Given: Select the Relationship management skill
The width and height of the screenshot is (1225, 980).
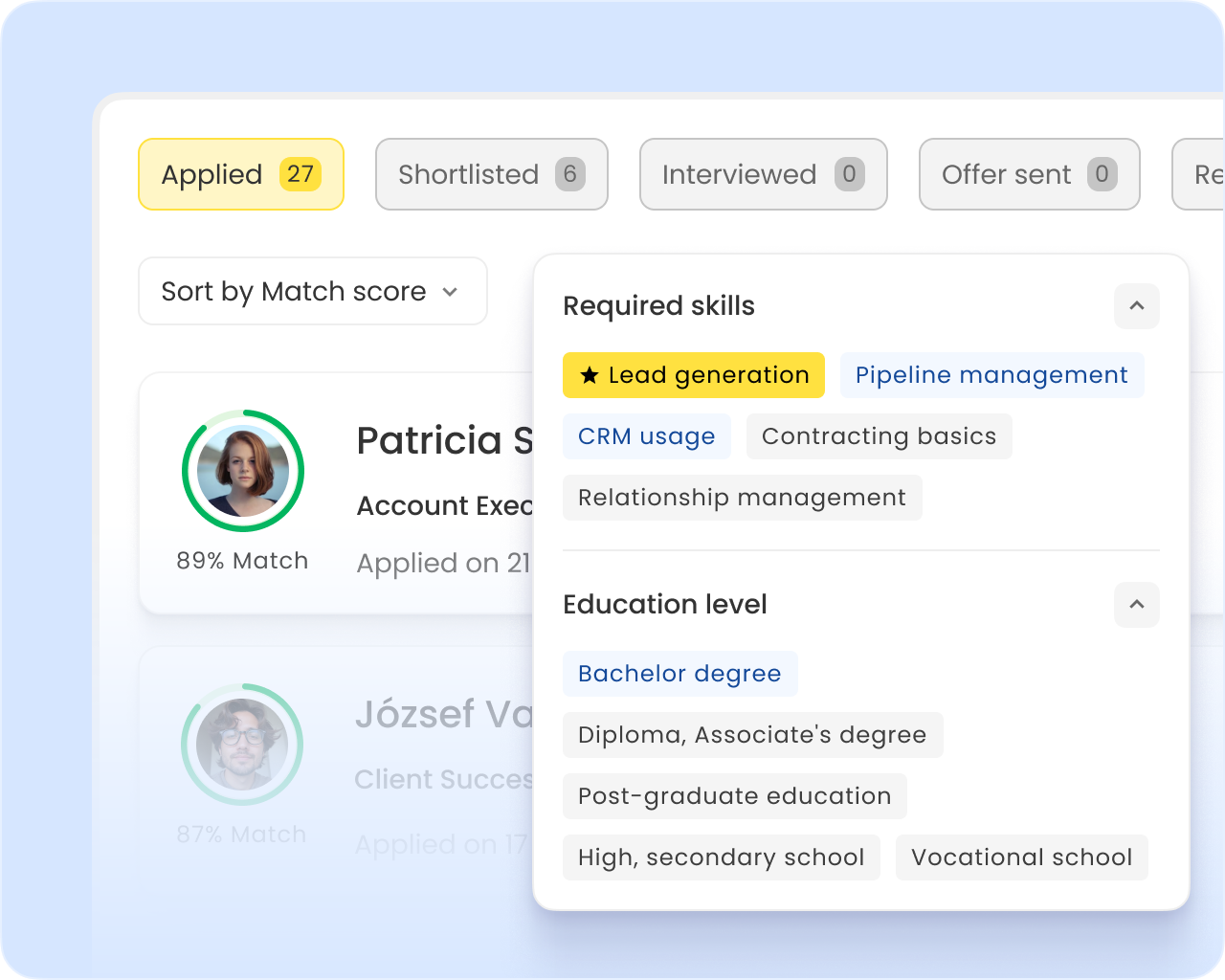Looking at the screenshot, I should pyautogui.click(x=742, y=497).
